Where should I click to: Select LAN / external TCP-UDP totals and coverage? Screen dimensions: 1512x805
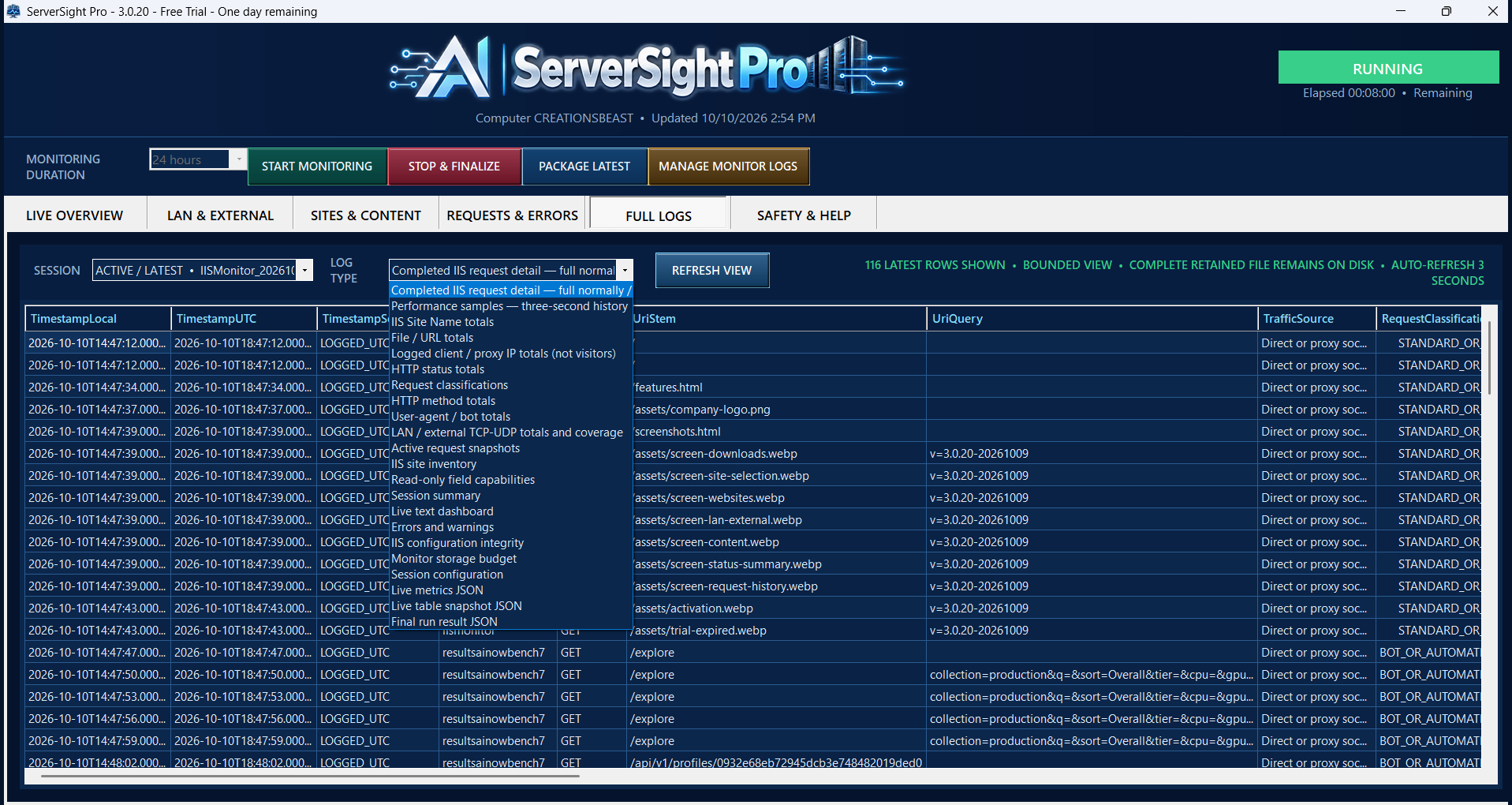(x=510, y=432)
